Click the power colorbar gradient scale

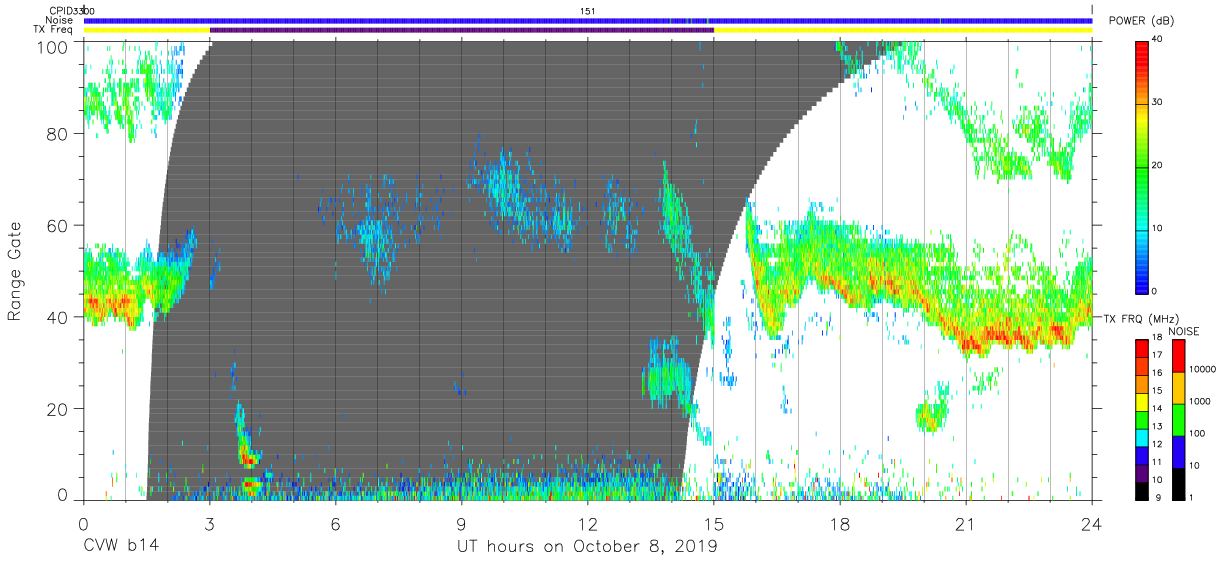pyautogui.click(x=1142, y=166)
